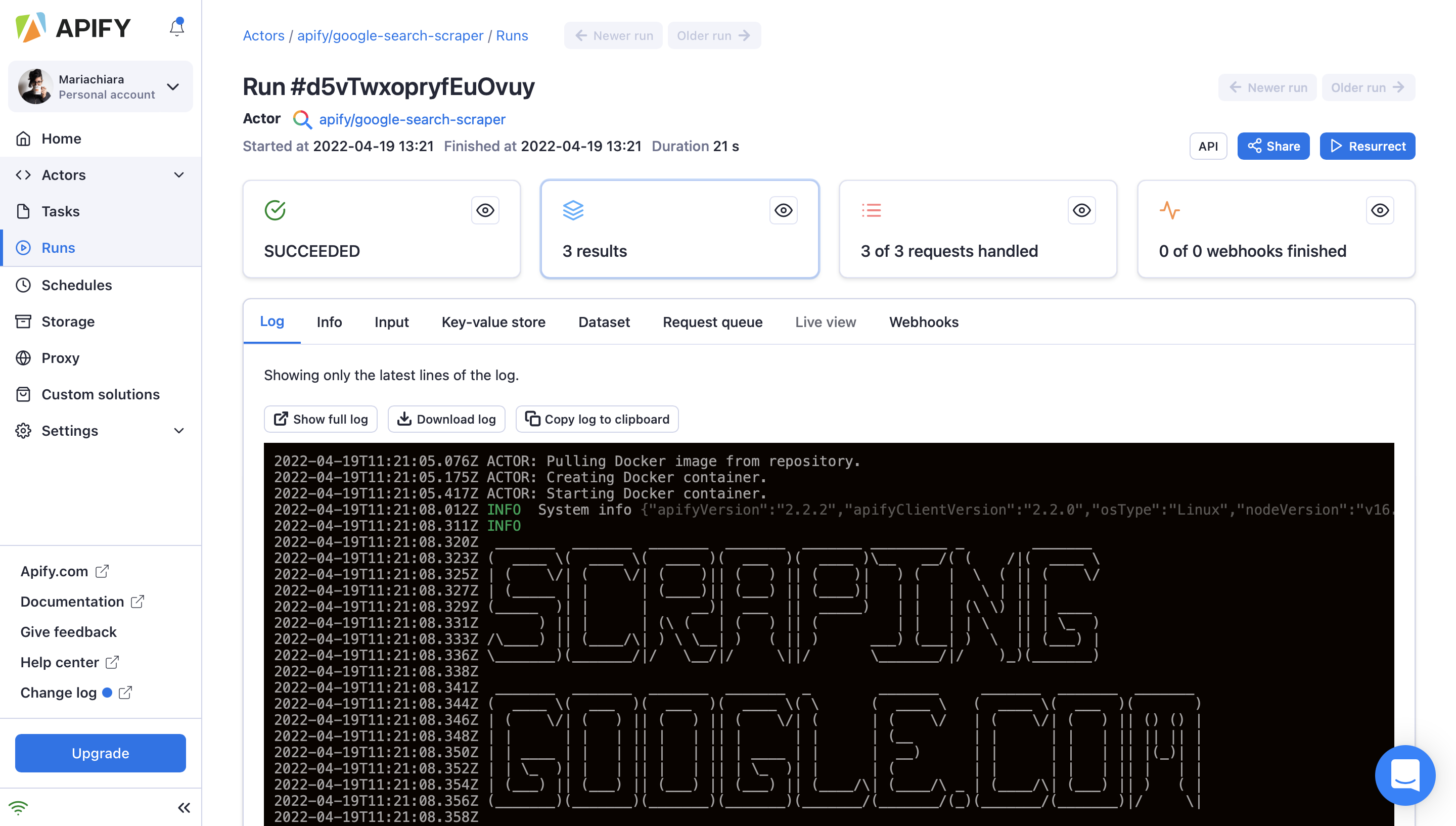Image resolution: width=1456 pixels, height=826 pixels.
Task: Click the Settings gear icon
Action: click(x=23, y=431)
